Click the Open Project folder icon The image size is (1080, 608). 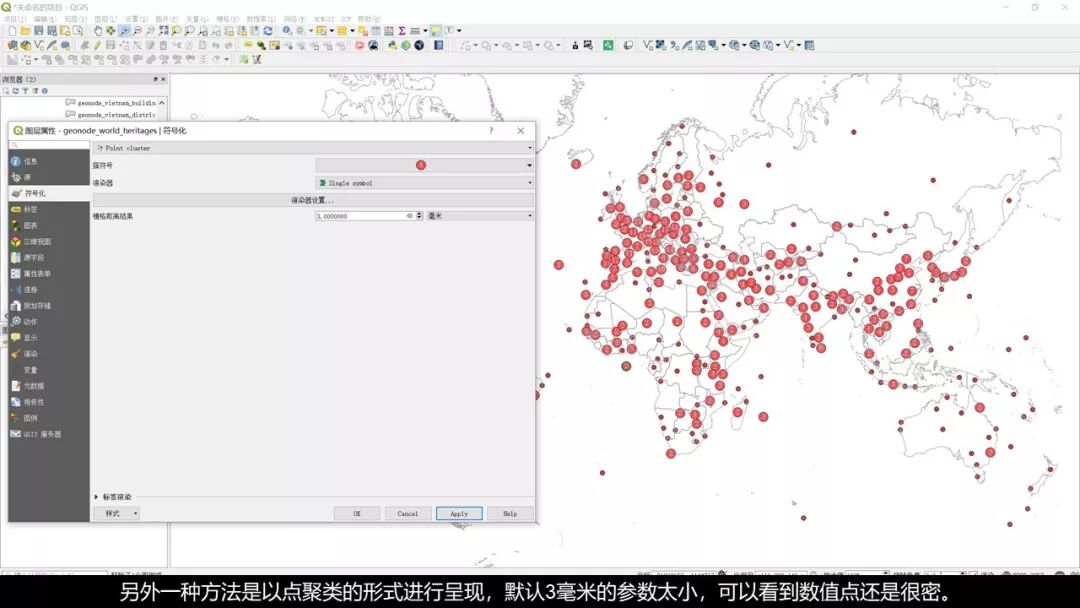click(x=25, y=31)
